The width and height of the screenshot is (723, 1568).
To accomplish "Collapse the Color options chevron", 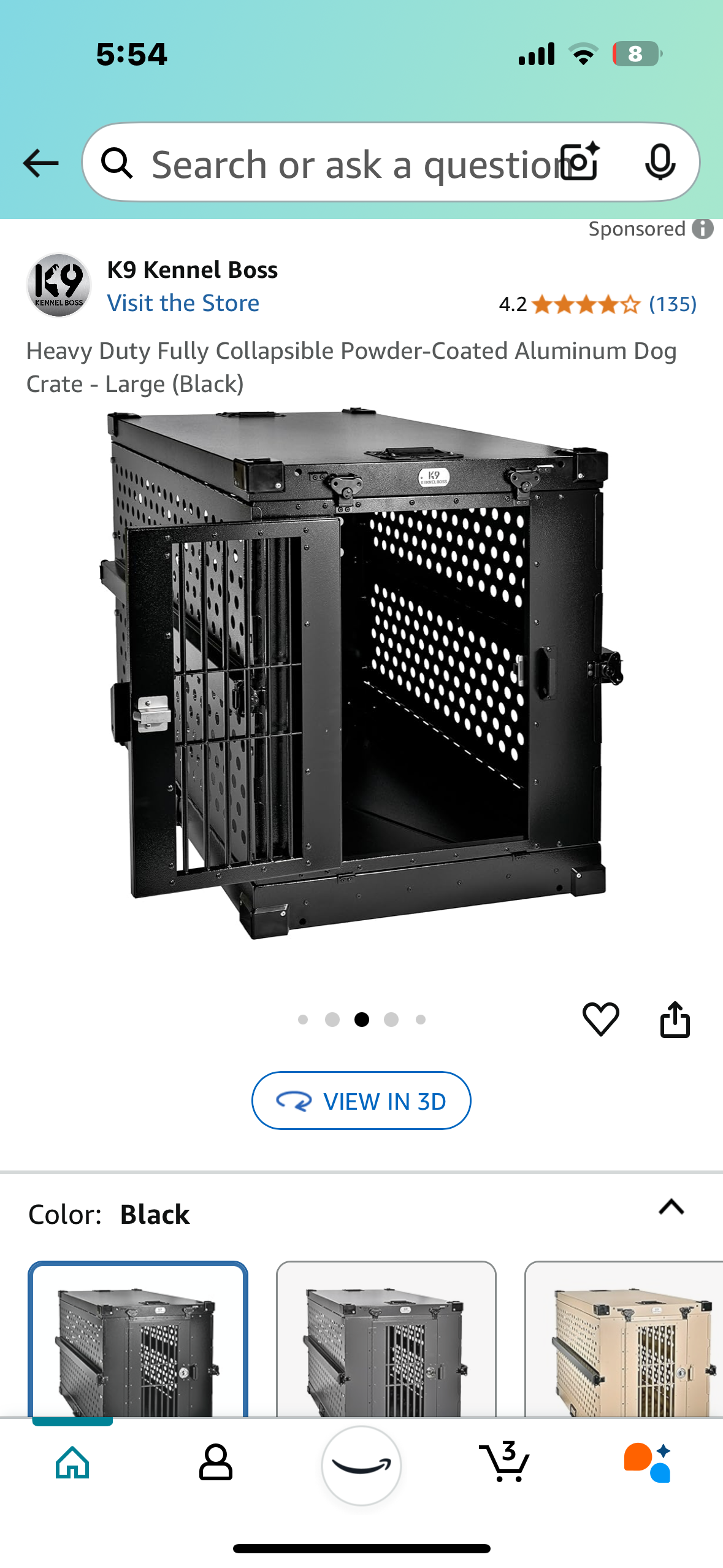I will point(671,1207).
